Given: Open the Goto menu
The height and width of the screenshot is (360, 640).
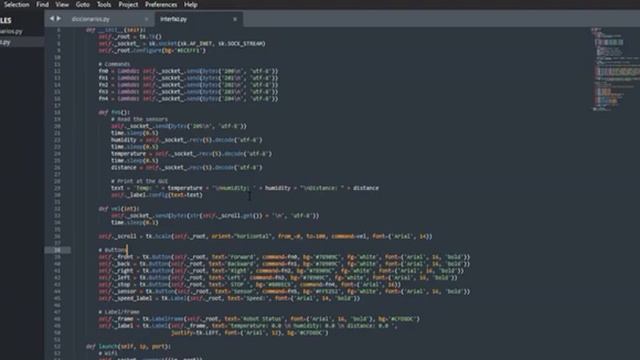Looking at the screenshot, I should [x=82, y=4].
